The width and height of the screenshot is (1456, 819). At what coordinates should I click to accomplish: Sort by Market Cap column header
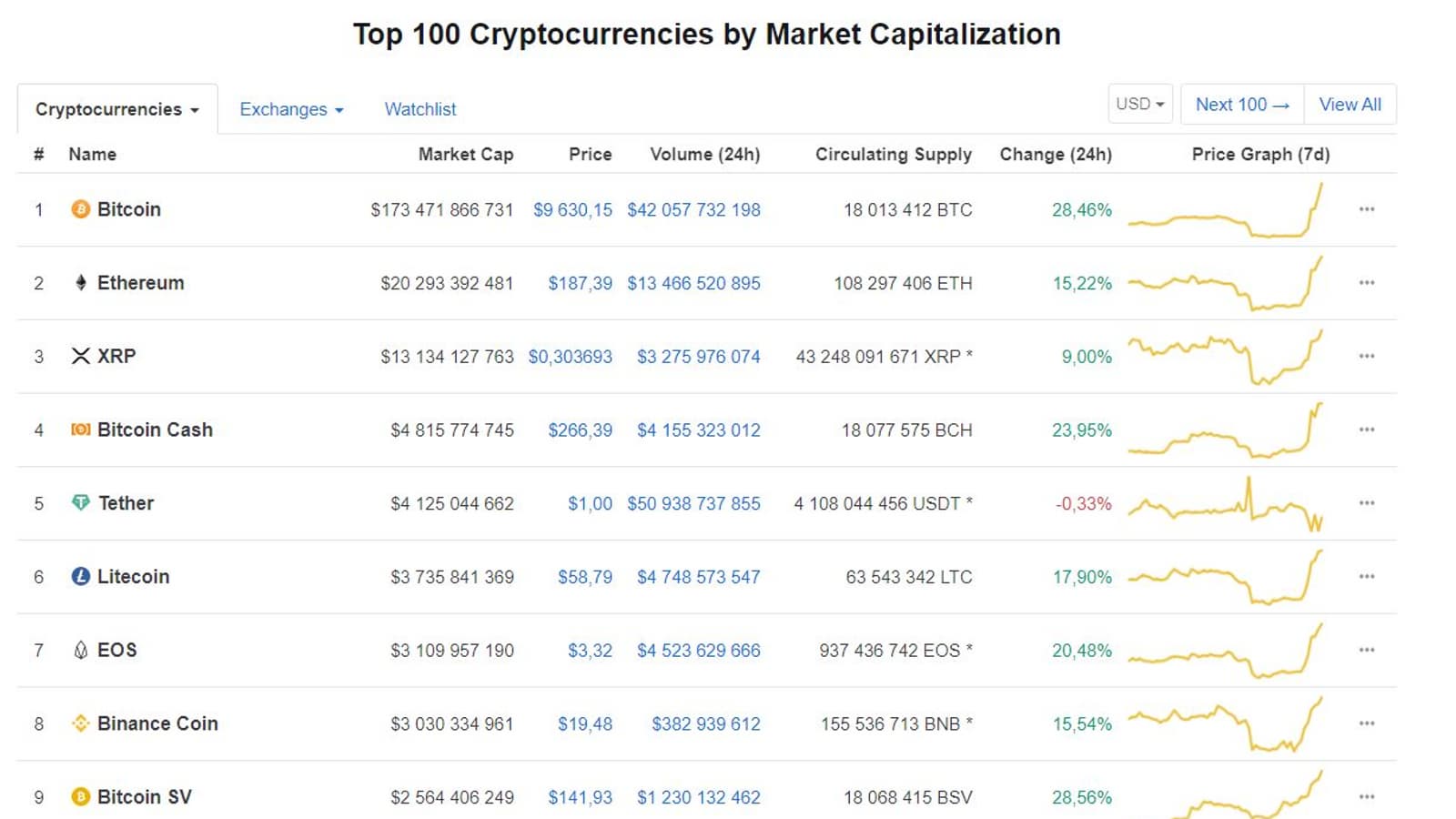point(465,154)
